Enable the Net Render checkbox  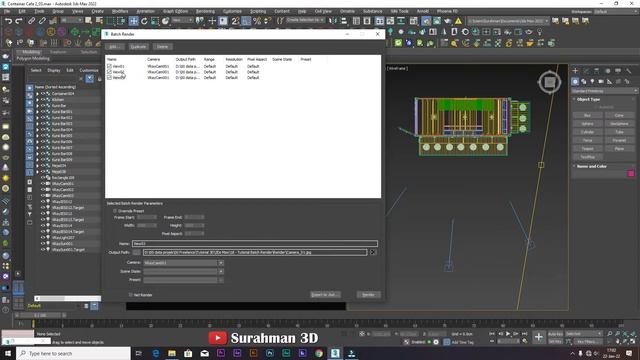click(x=131, y=295)
